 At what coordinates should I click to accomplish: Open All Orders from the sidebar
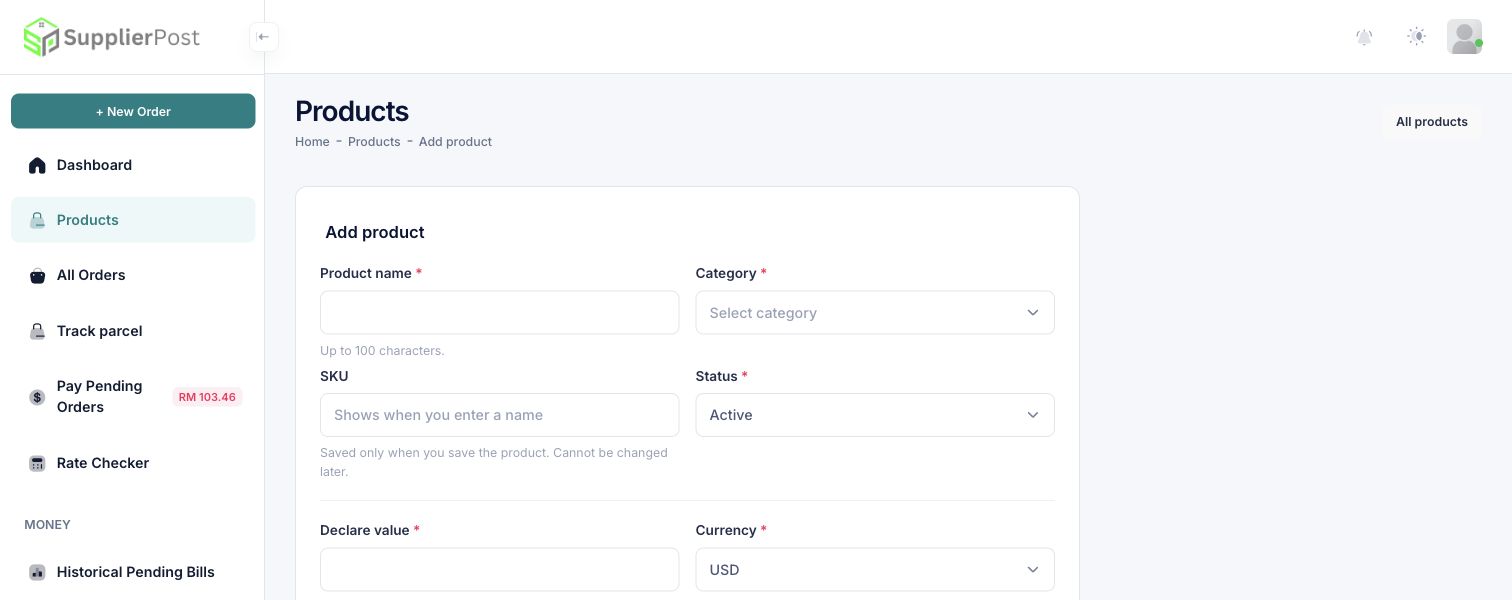click(133, 275)
